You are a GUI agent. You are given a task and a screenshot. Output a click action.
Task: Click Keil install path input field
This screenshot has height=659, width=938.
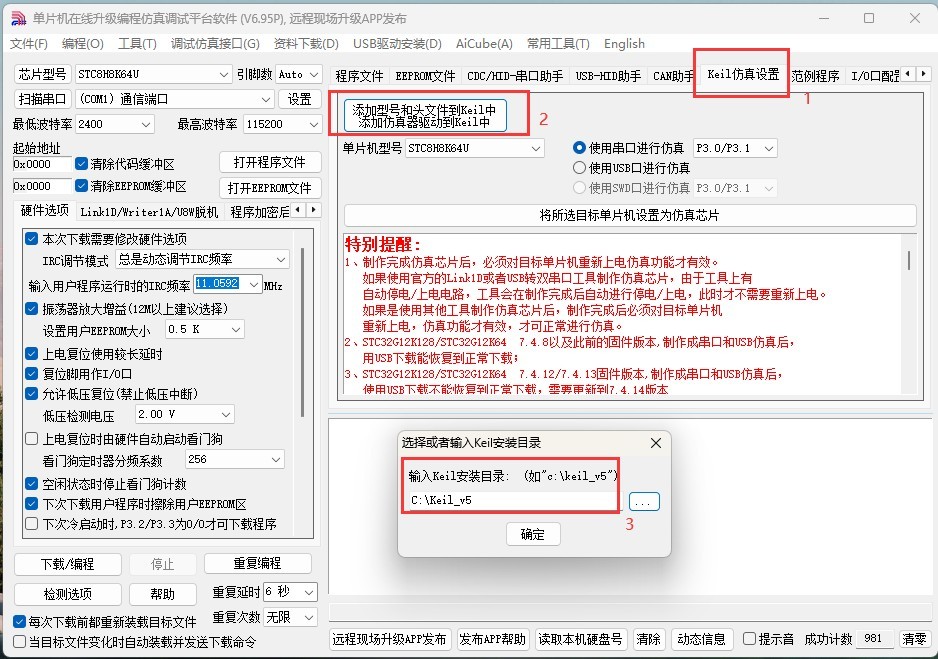click(x=516, y=501)
